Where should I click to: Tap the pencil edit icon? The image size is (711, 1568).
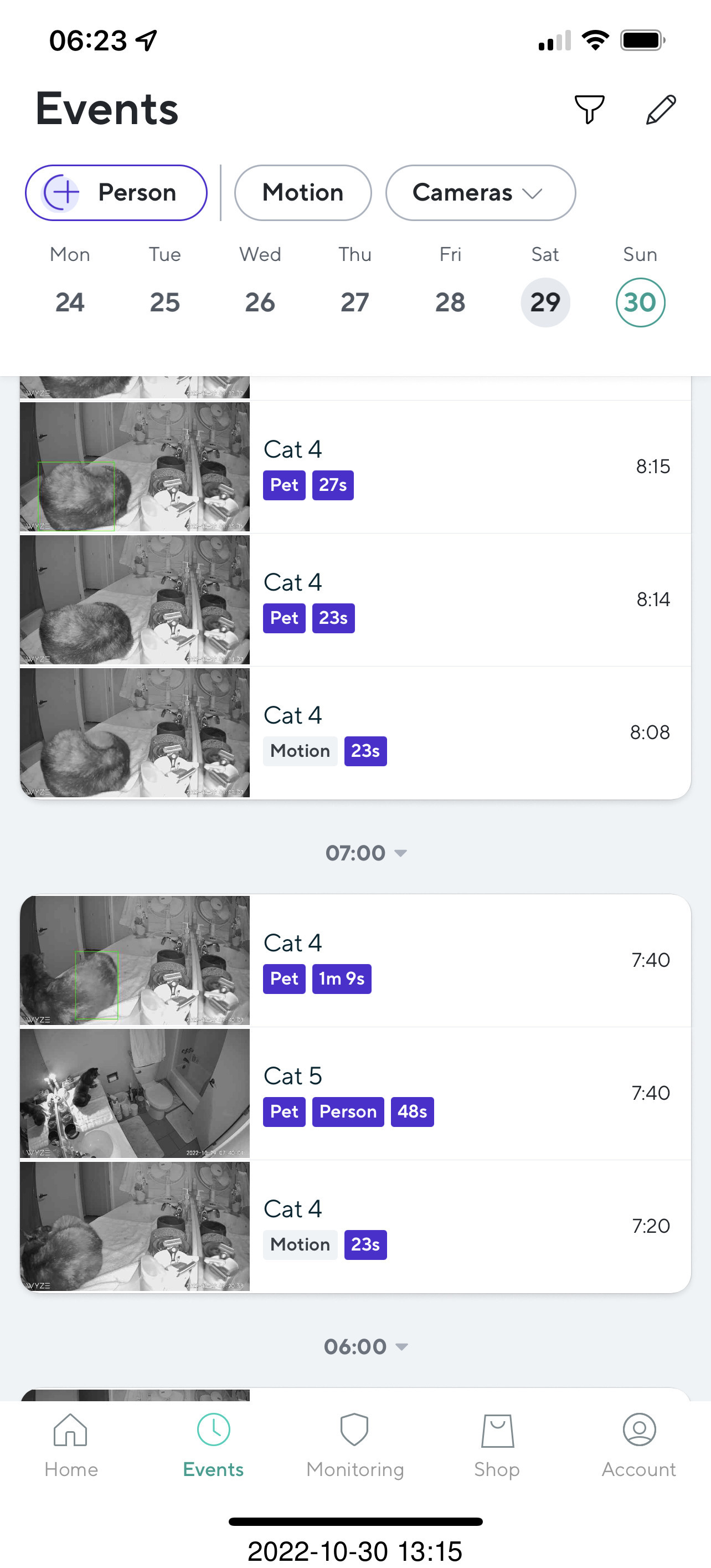point(661,110)
